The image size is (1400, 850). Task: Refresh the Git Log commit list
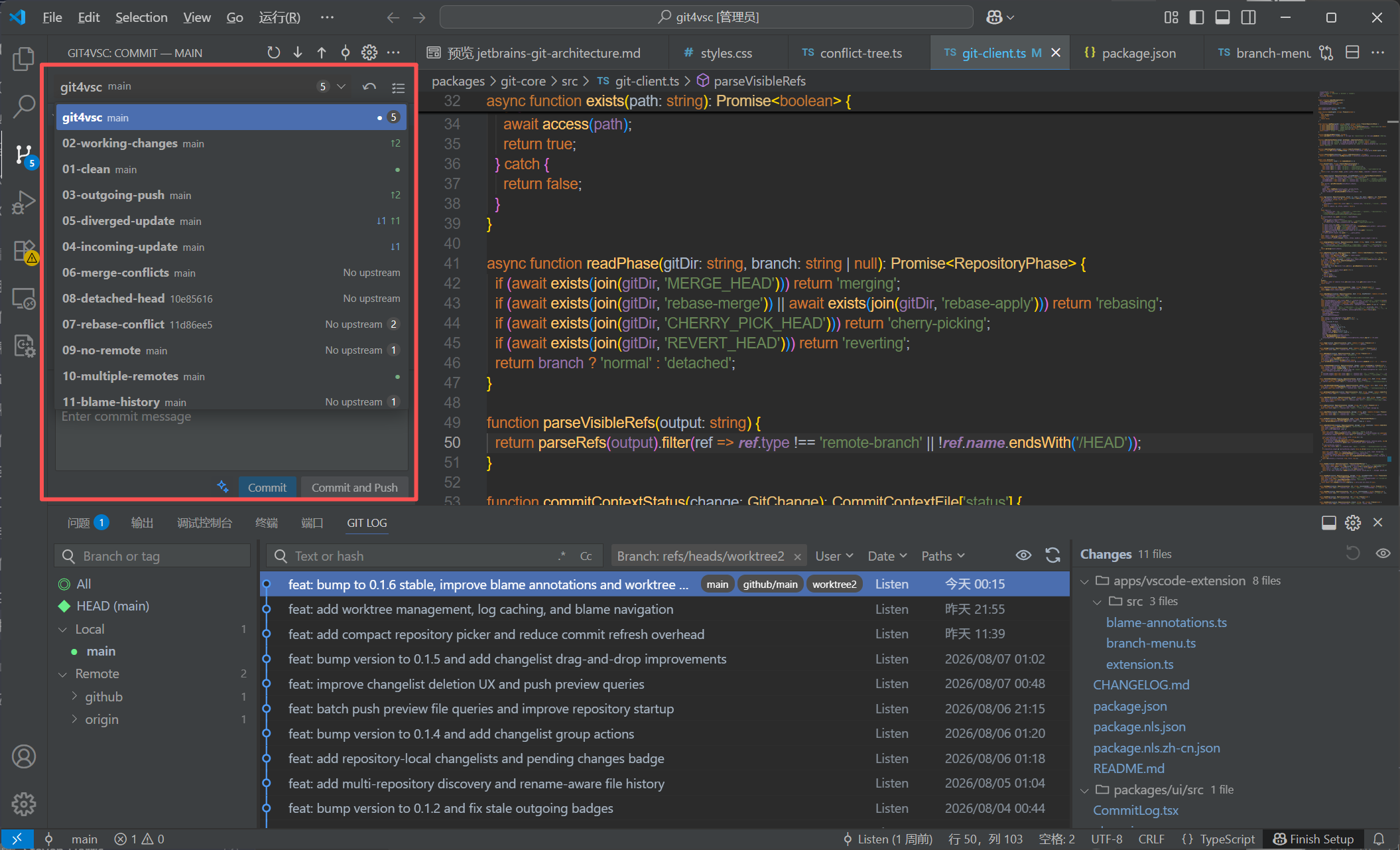coord(1052,555)
